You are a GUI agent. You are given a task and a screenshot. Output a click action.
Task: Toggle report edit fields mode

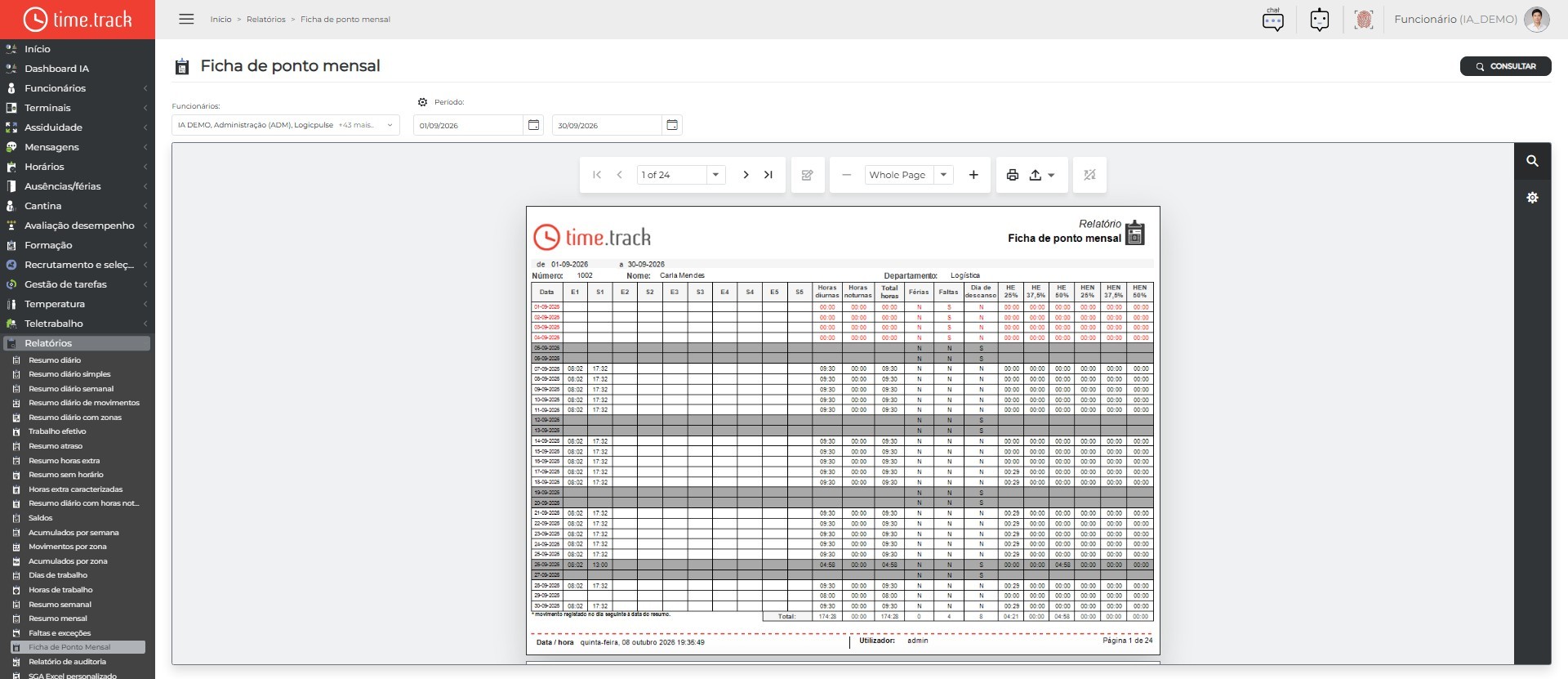808,175
